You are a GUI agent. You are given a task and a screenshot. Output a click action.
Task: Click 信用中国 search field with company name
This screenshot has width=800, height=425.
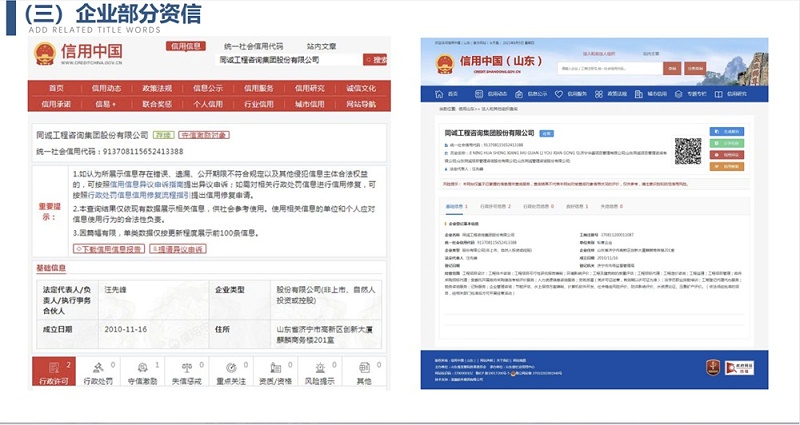click(288, 60)
